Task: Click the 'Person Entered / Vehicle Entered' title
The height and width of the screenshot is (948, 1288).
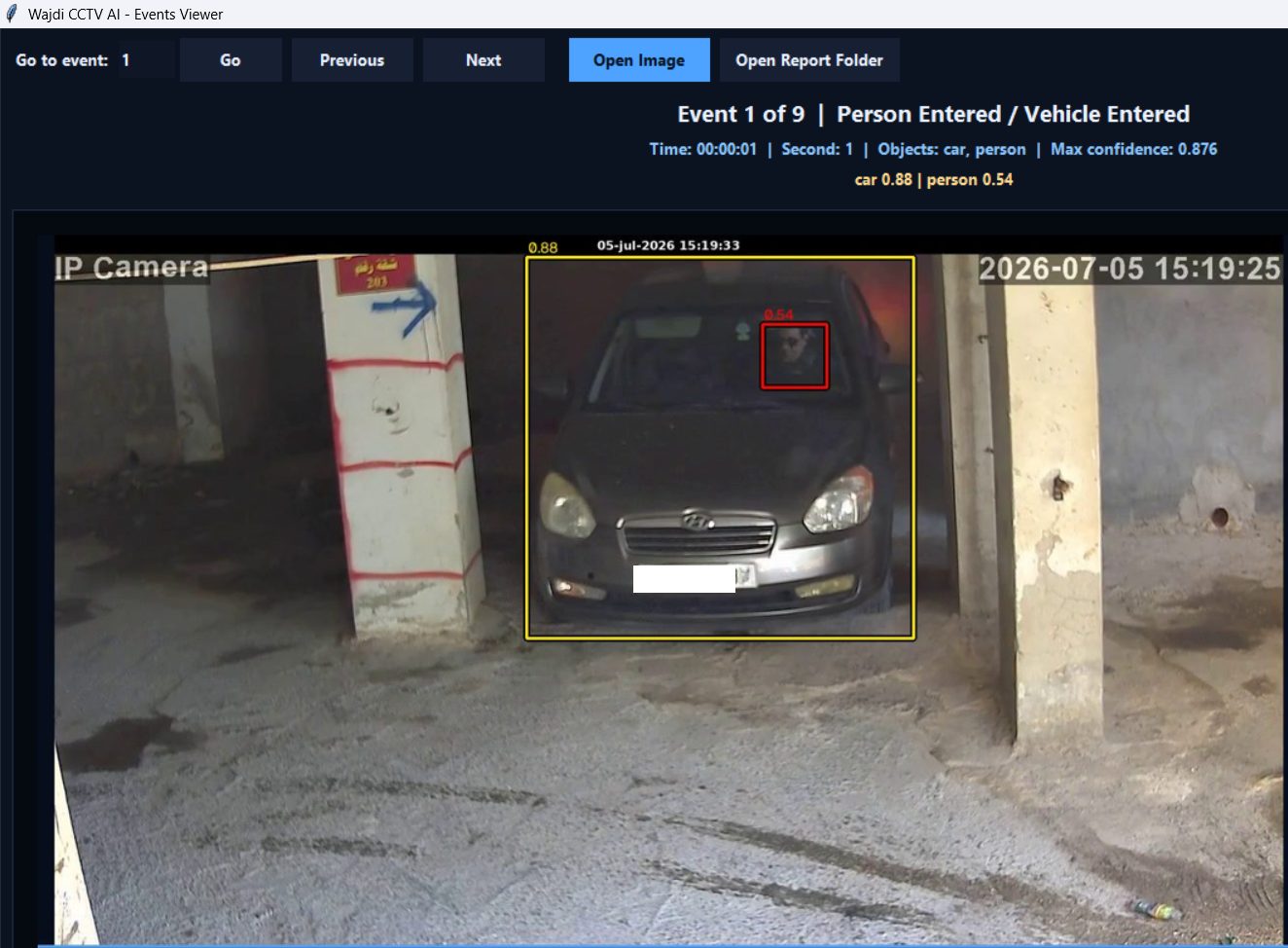Action: click(x=1013, y=114)
